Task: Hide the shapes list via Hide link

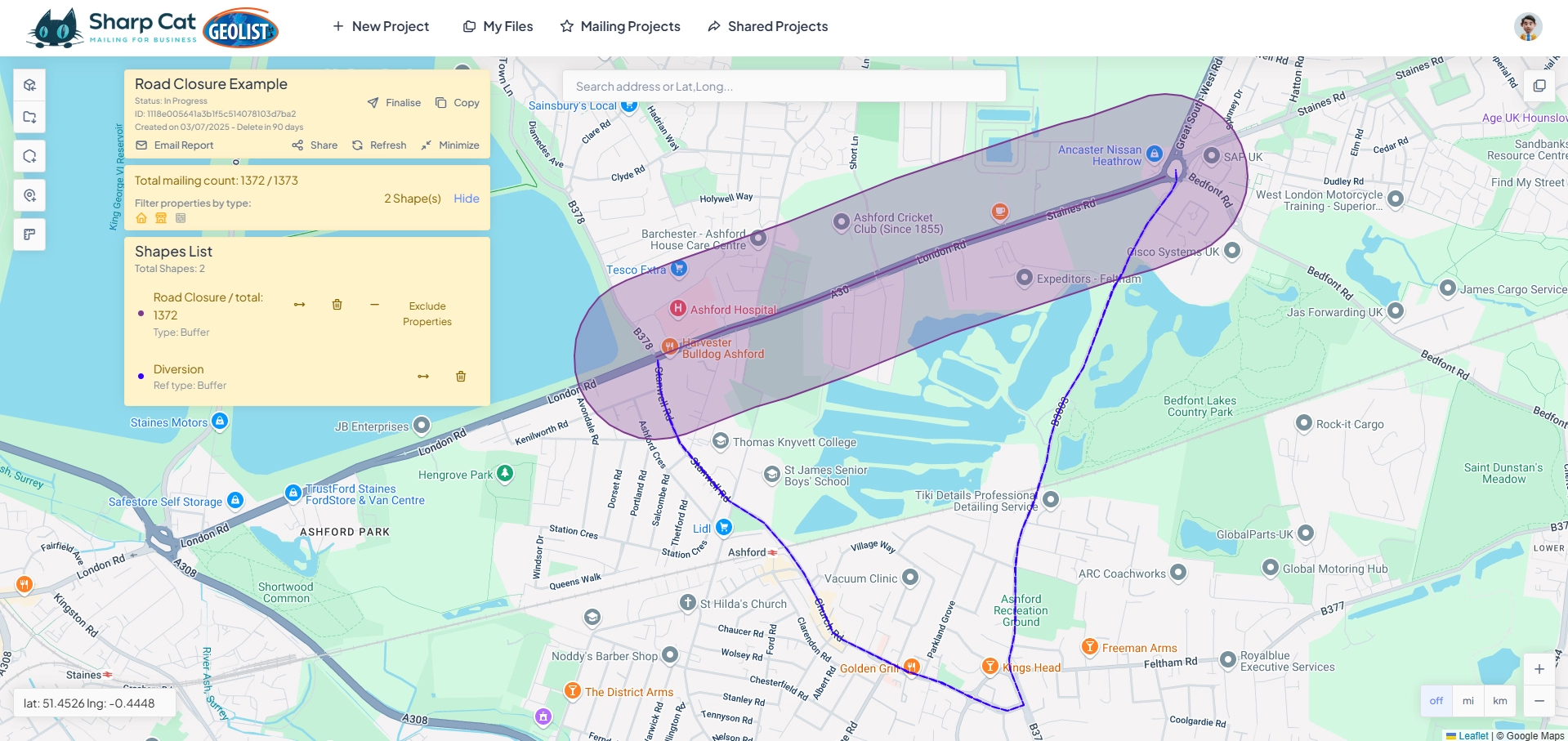Action: (x=467, y=199)
